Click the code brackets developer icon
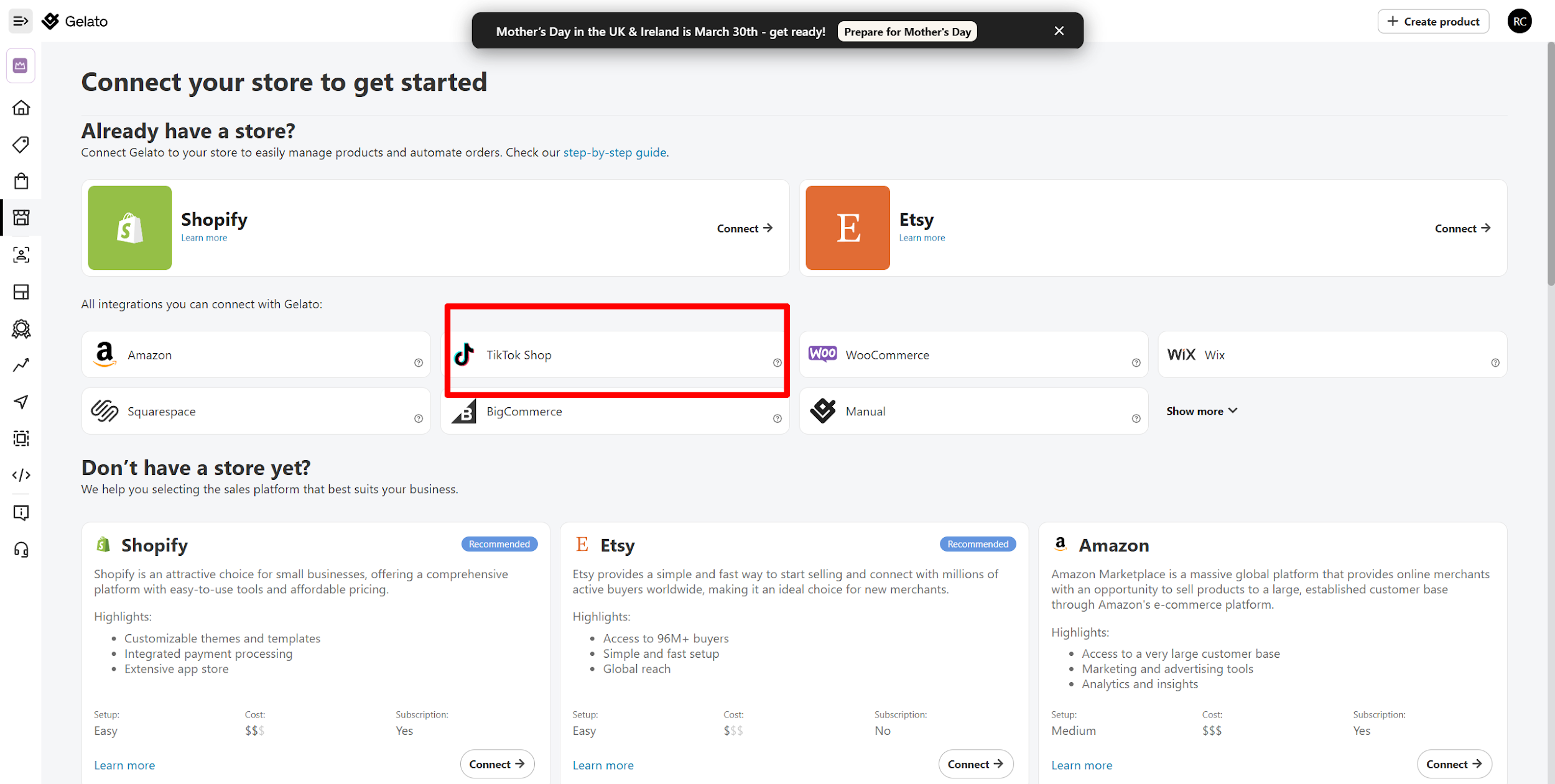The width and height of the screenshot is (1555, 784). (21, 476)
